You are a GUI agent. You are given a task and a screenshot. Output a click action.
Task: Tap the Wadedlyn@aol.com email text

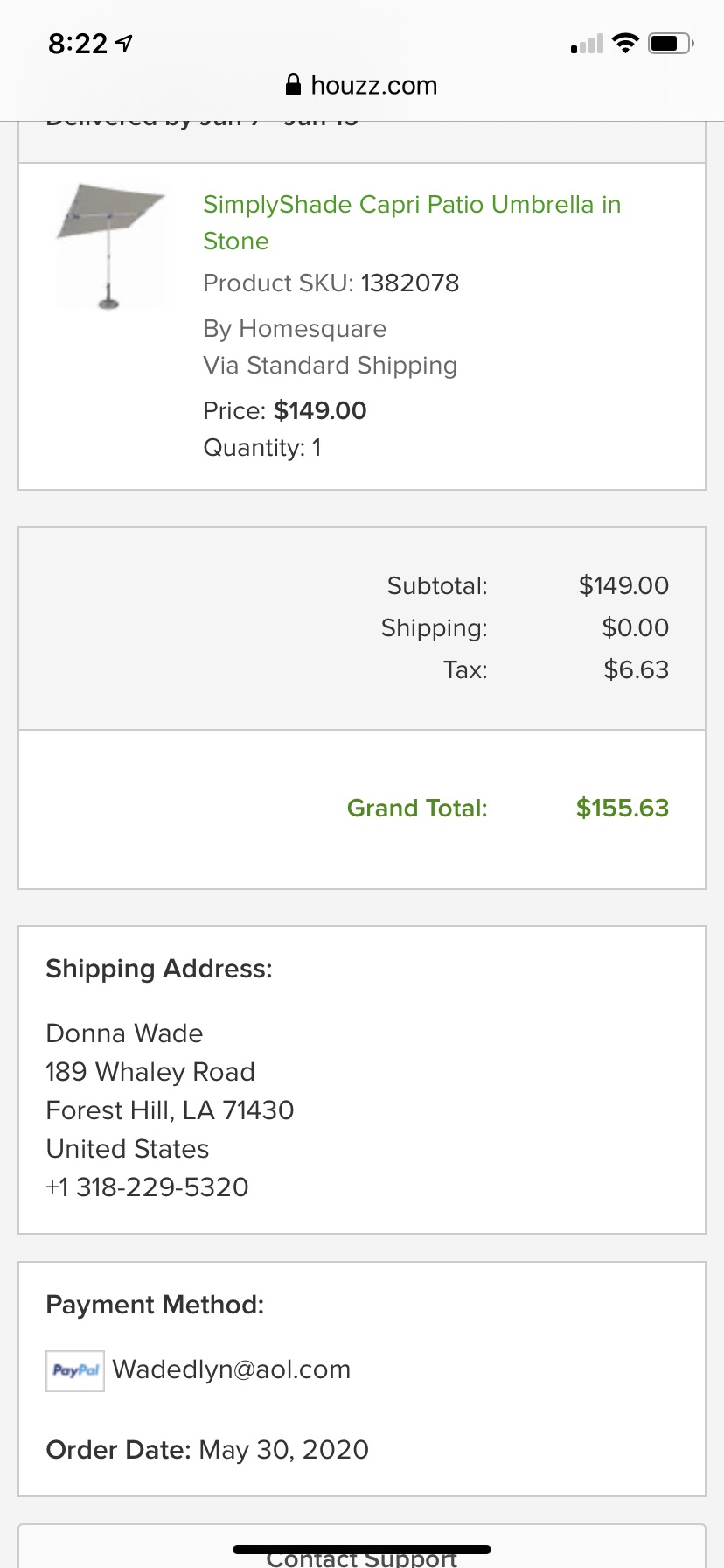[x=231, y=1369]
